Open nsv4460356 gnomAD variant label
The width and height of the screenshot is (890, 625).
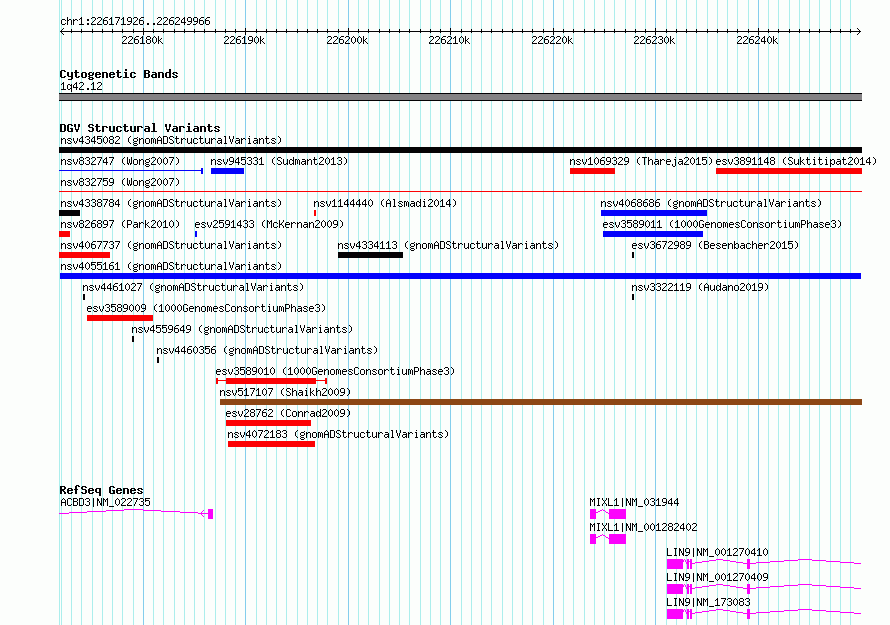pos(267,350)
